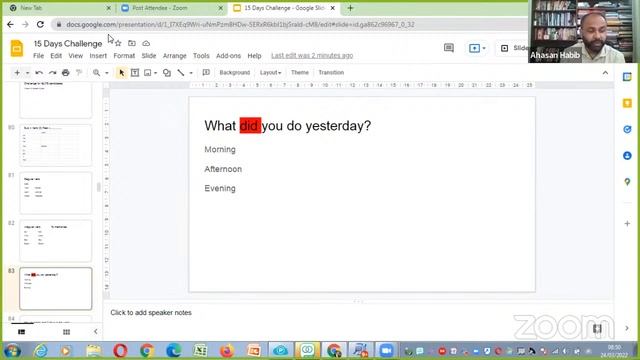Screen dimensions: 640x360
Task: Open the Format menu
Action: 124,56
